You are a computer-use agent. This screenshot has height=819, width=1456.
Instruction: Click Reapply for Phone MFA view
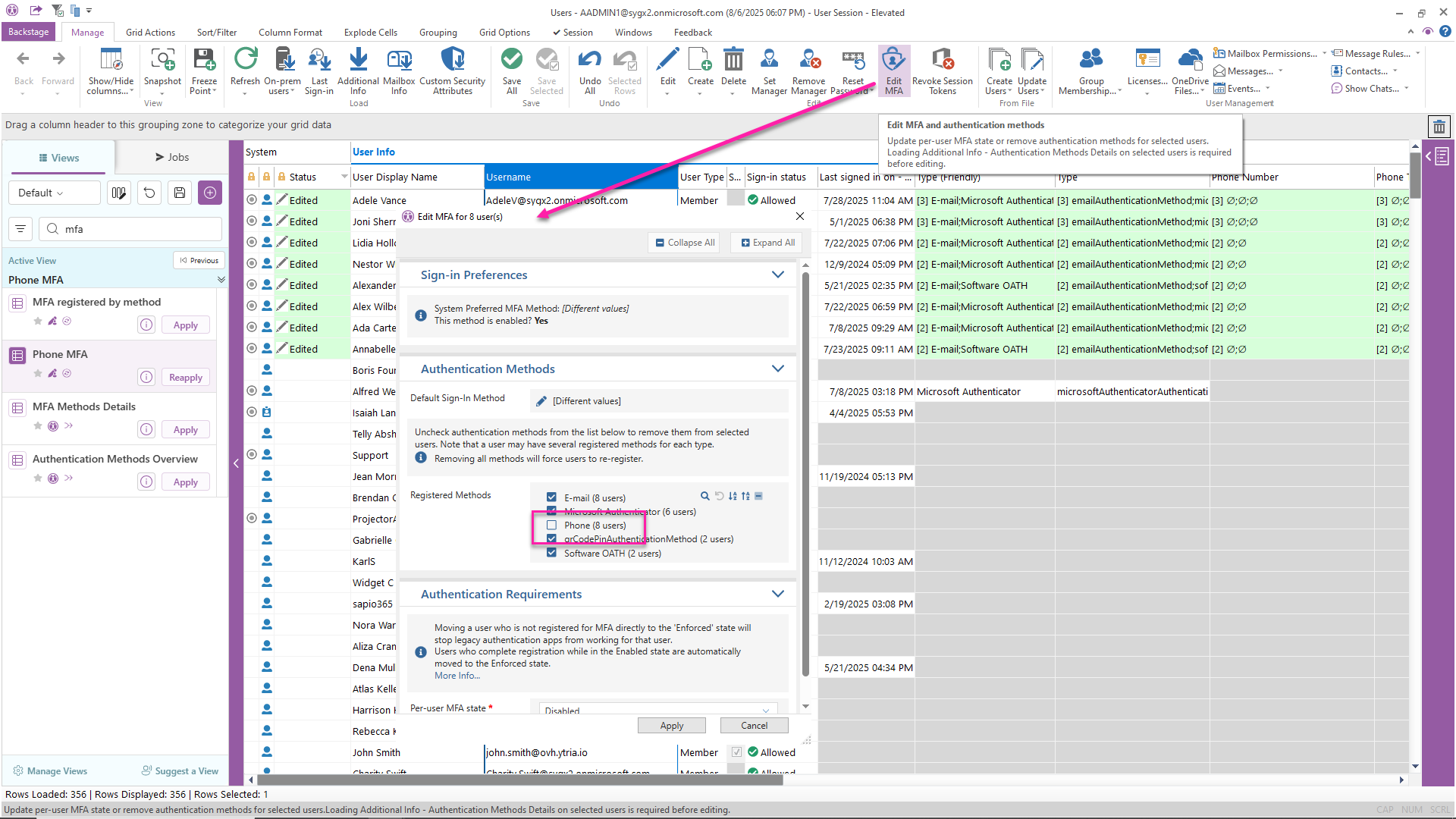click(x=186, y=377)
